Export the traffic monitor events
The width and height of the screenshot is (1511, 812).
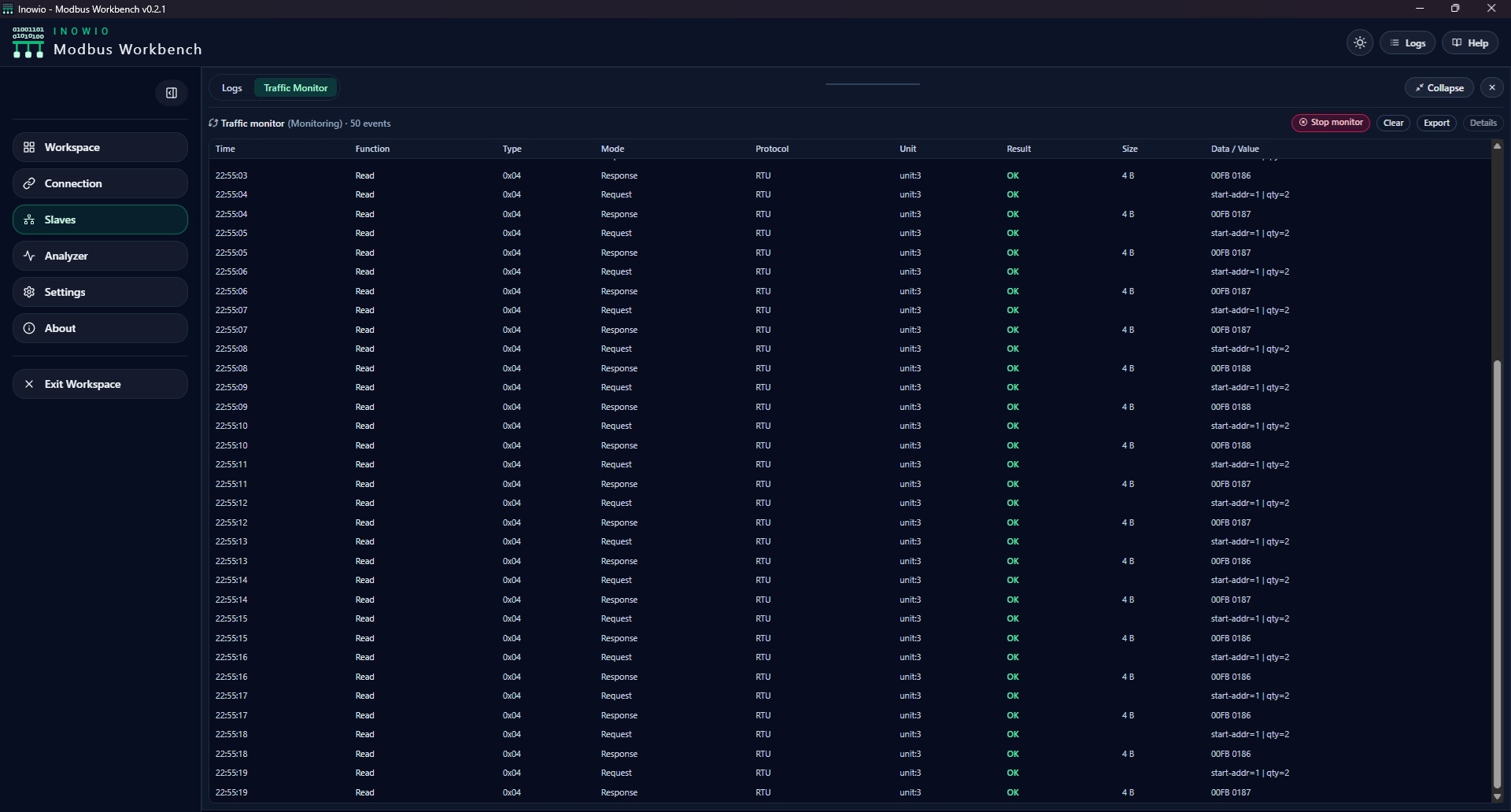1436,123
